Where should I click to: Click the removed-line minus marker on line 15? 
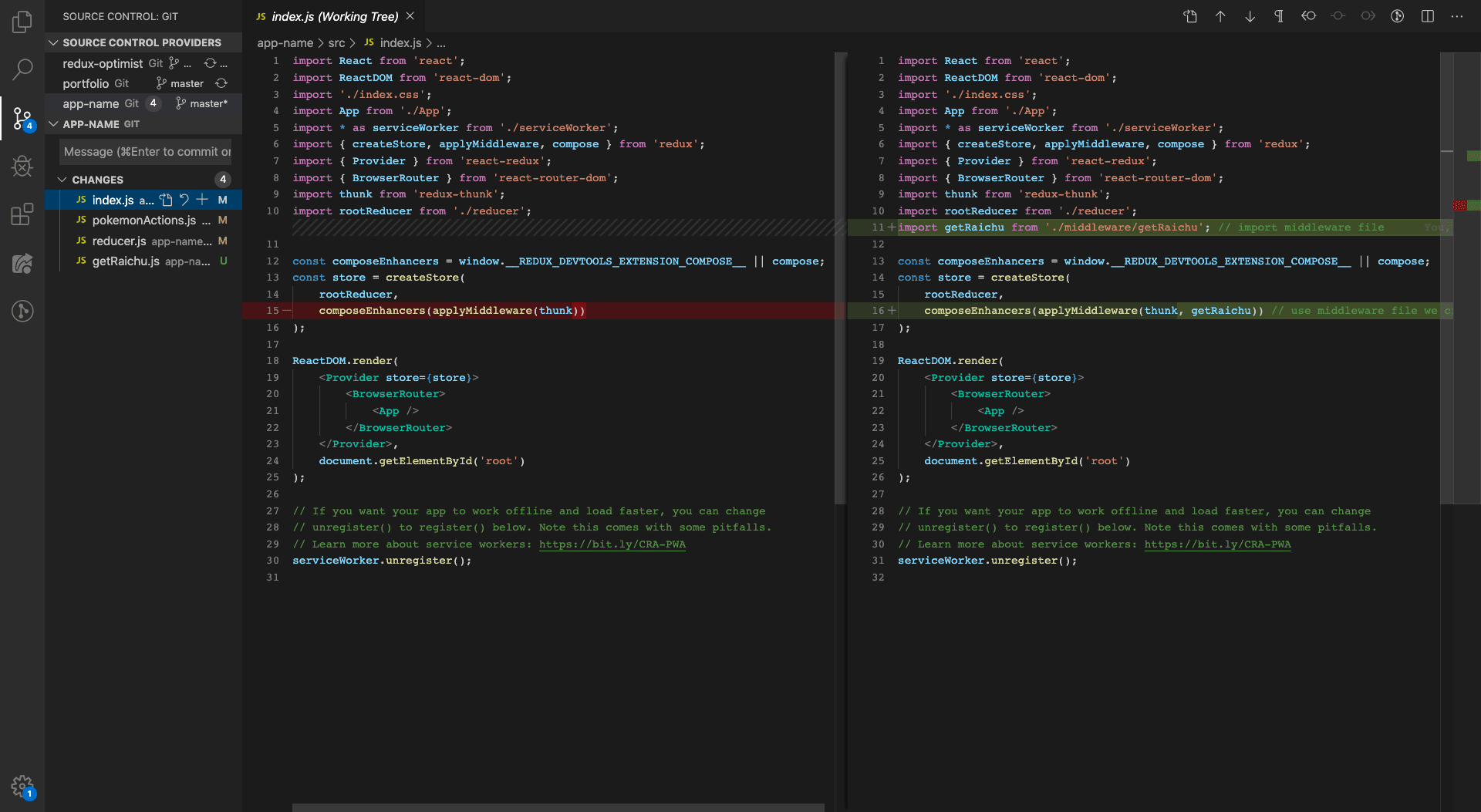pos(287,311)
